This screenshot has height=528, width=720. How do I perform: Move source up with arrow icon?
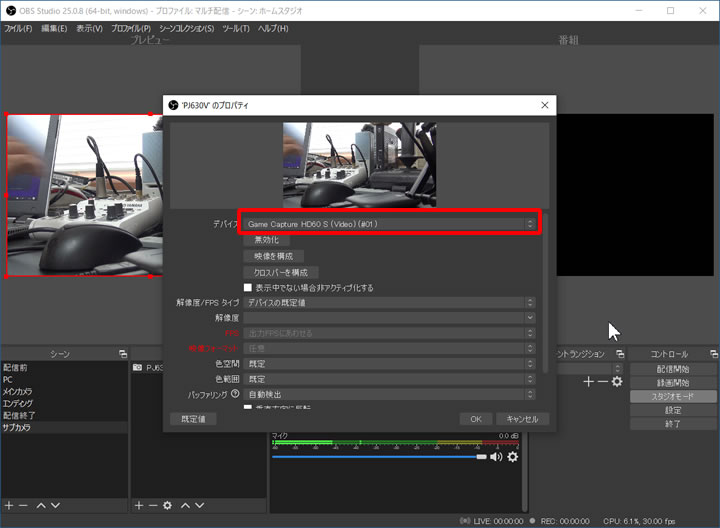click(186, 506)
